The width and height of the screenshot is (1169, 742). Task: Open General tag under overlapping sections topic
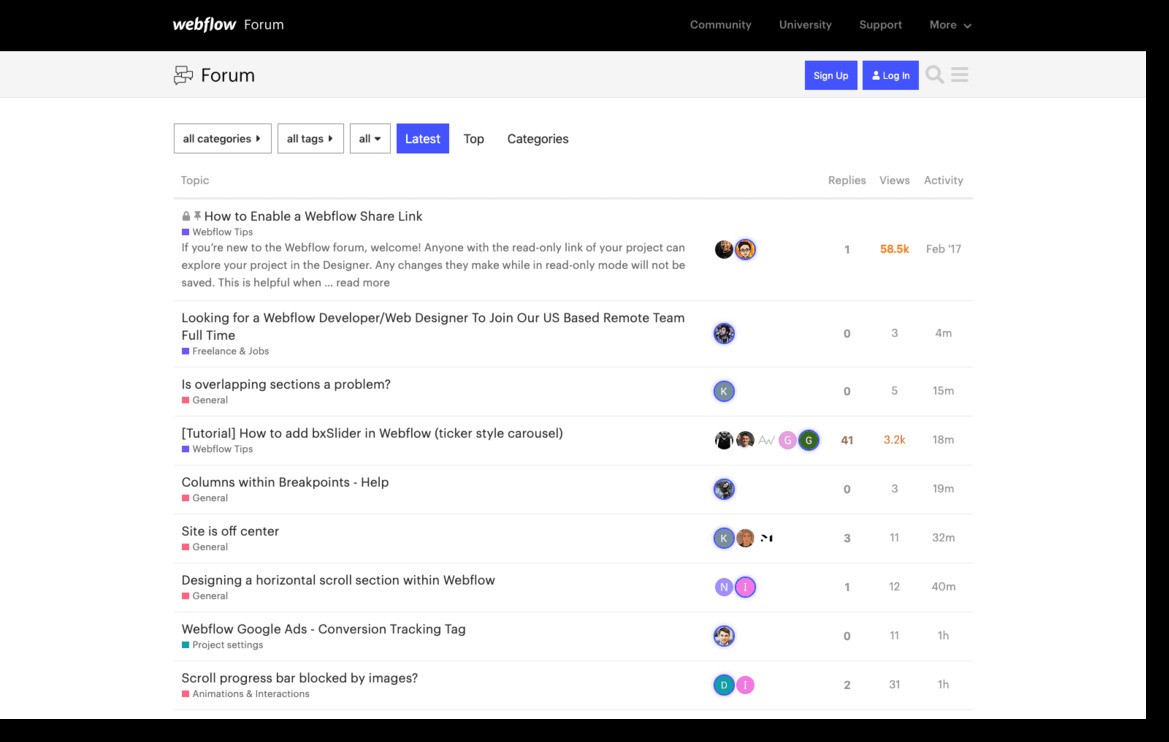pyautogui.click(x=205, y=400)
